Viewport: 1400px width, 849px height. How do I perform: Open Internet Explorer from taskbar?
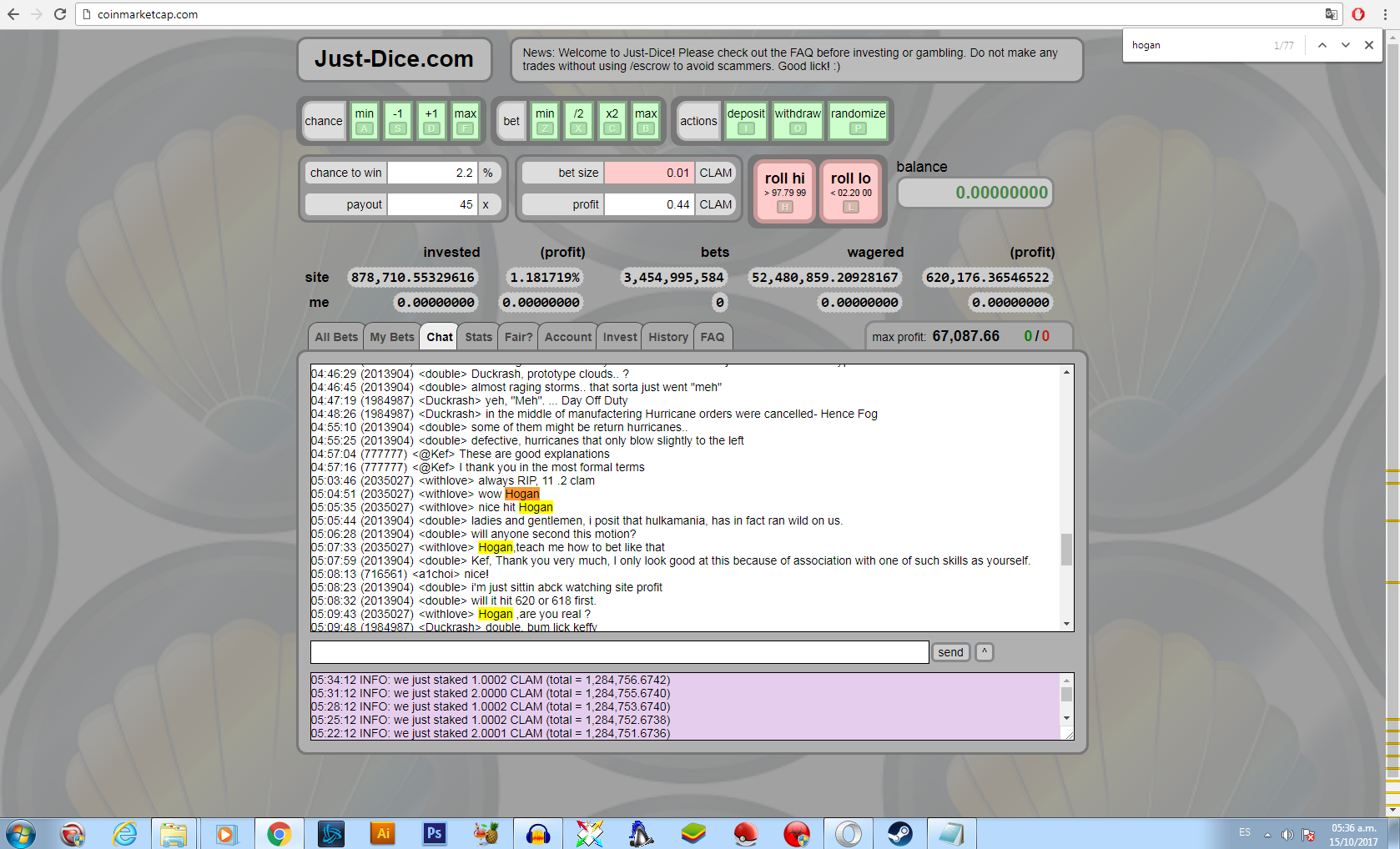[124, 834]
